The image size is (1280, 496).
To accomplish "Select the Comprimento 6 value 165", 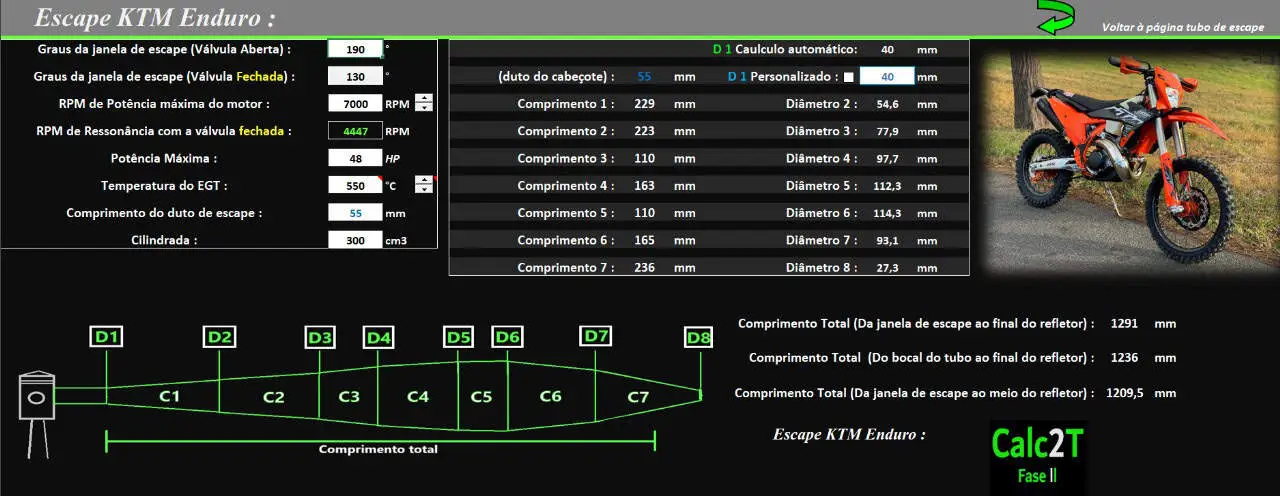I will 644,240.
